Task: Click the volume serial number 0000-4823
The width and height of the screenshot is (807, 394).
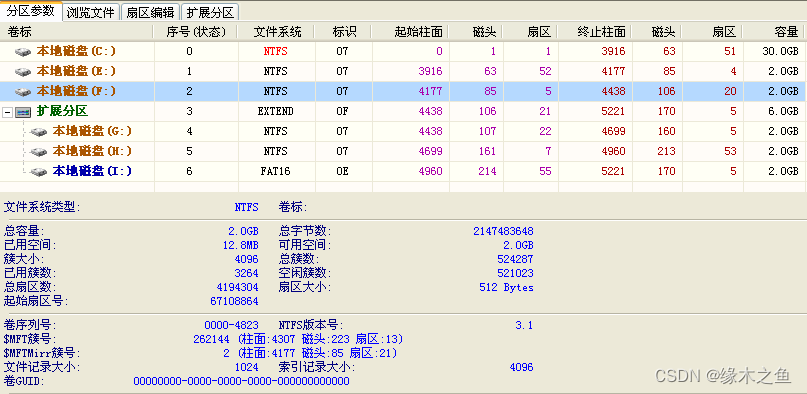Action: 231,325
